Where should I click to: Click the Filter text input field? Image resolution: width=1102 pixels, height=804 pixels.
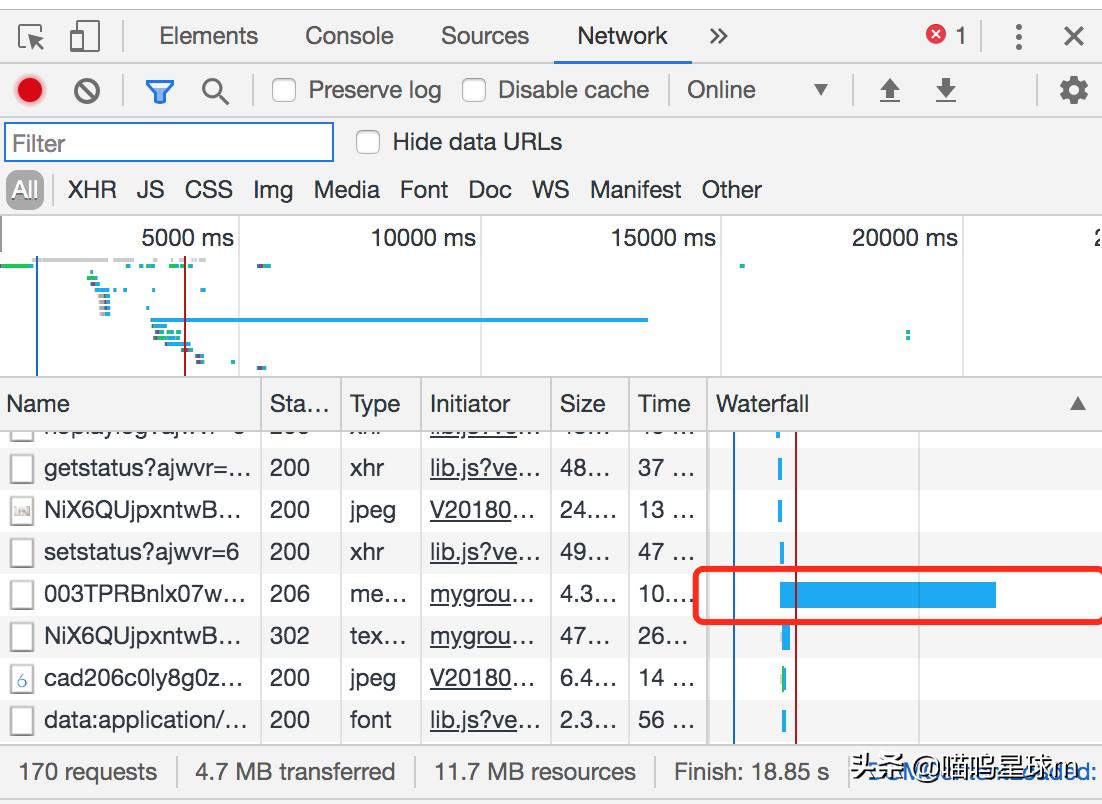click(169, 143)
